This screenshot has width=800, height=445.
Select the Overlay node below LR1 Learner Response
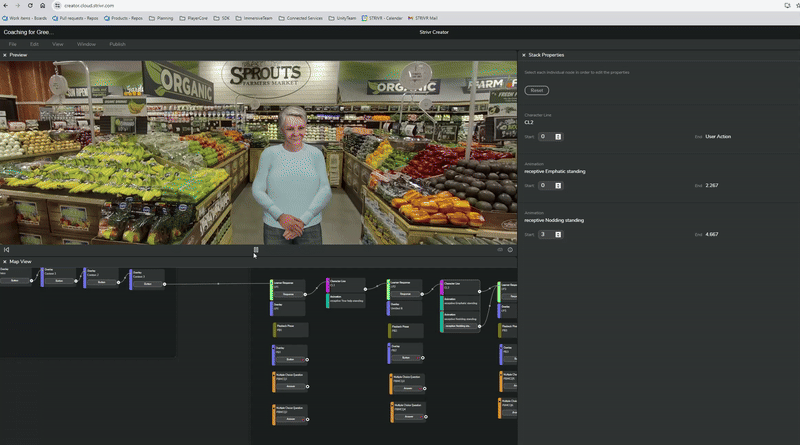click(x=288, y=308)
